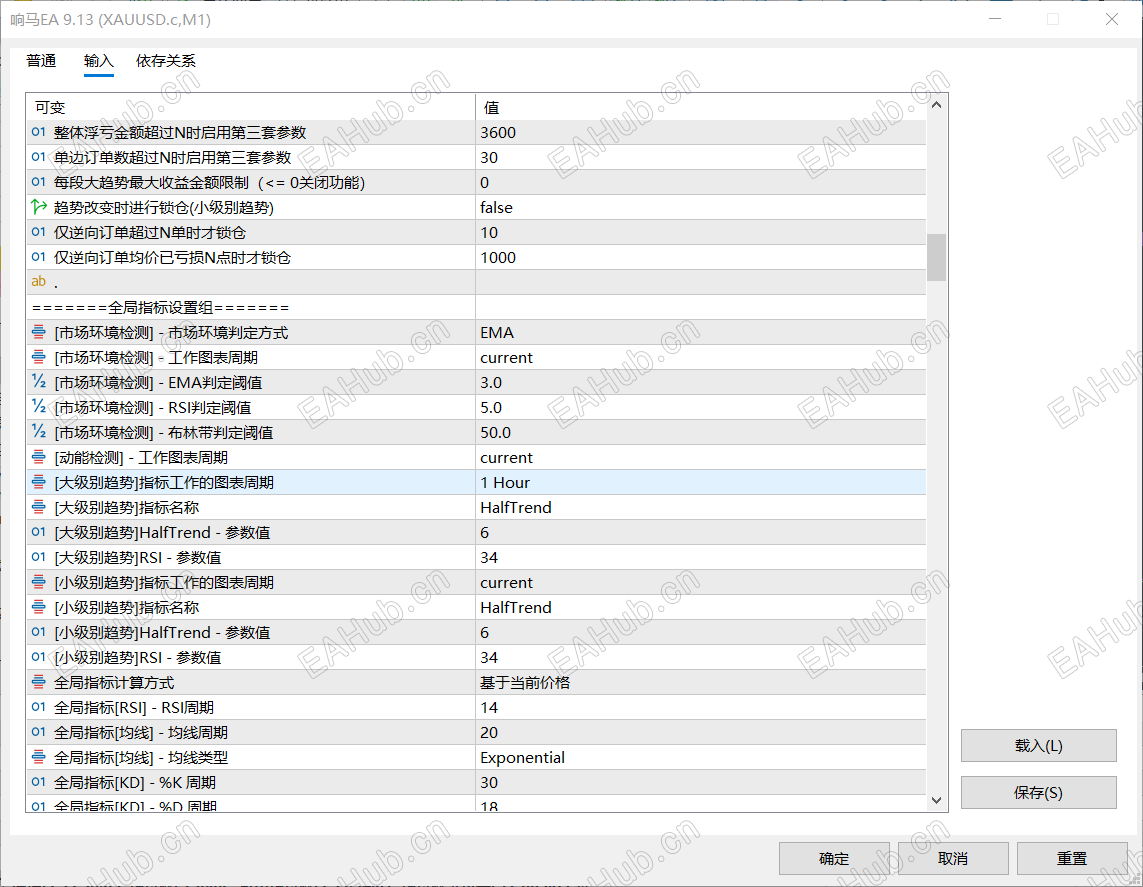The image size is (1143, 887).
Task: Click double icon of 布林带判定阈值 row
Action: [x=39, y=431]
